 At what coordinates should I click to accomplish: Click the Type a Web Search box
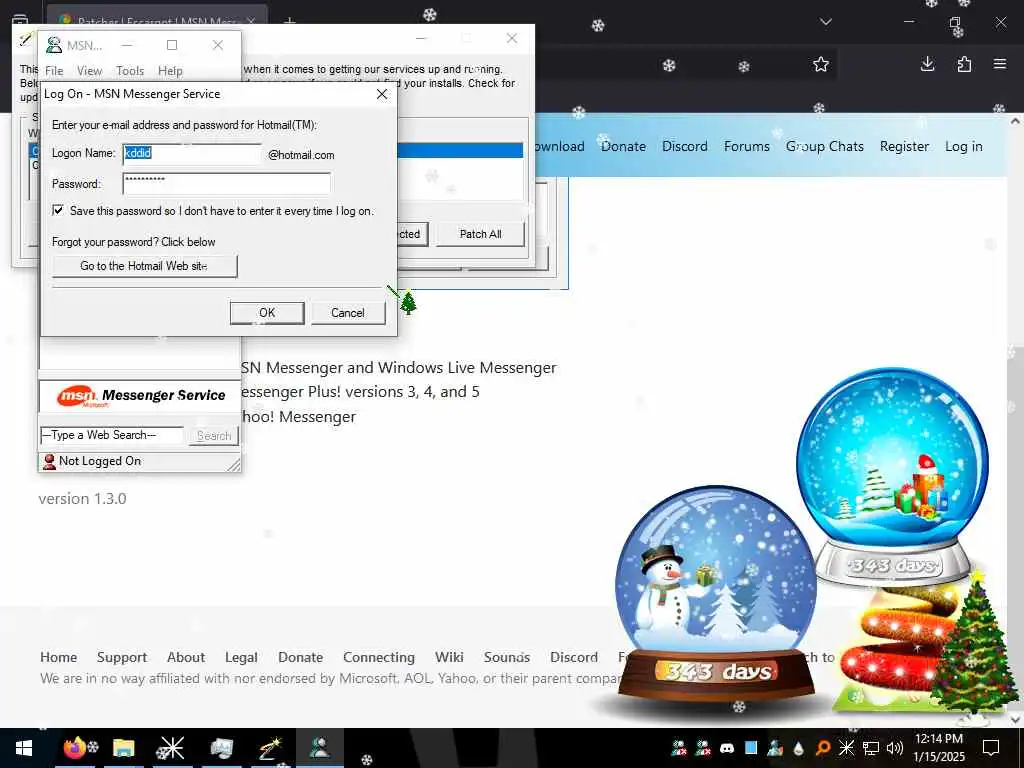(111, 436)
